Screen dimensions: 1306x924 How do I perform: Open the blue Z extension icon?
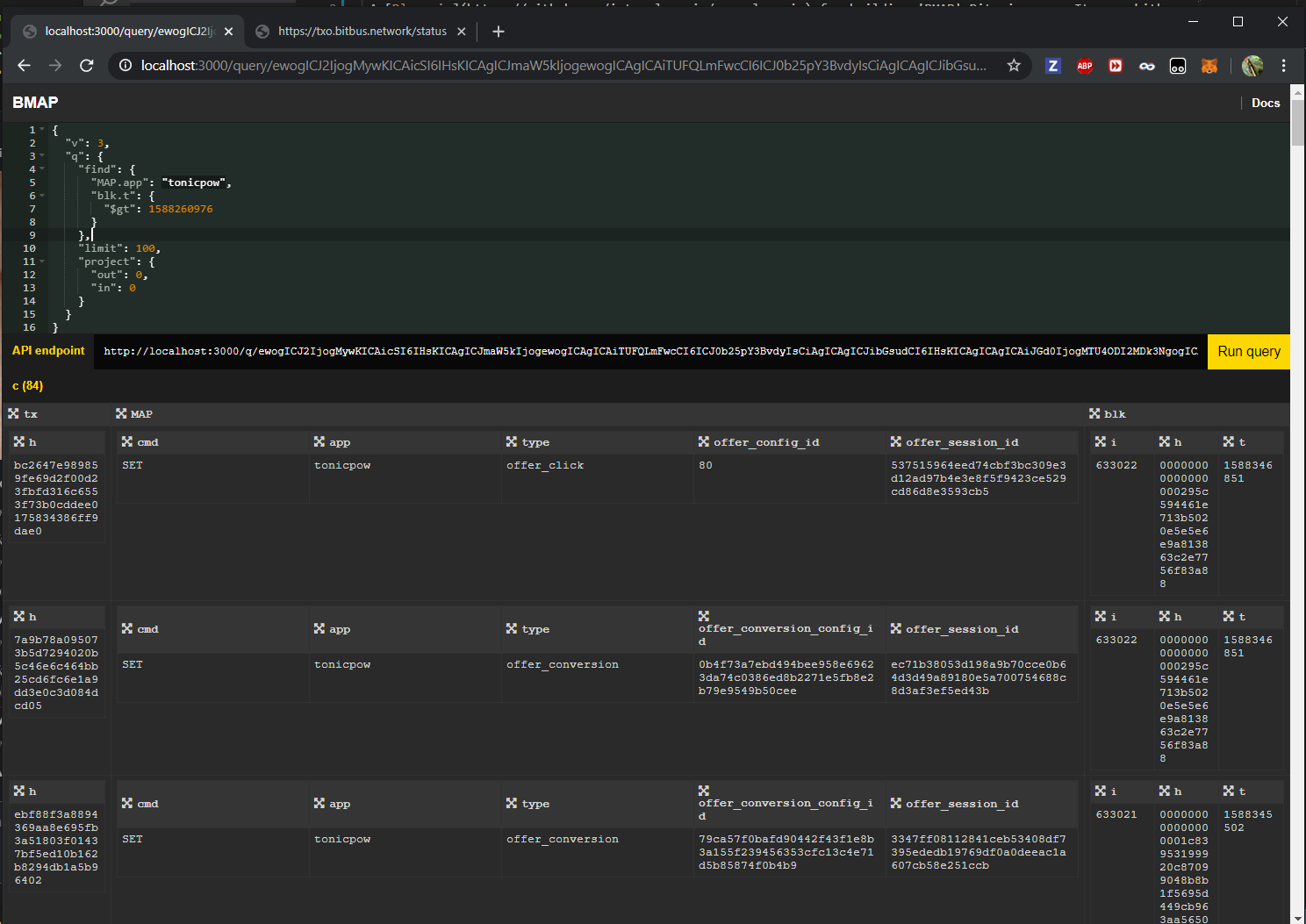click(x=1053, y=66)
